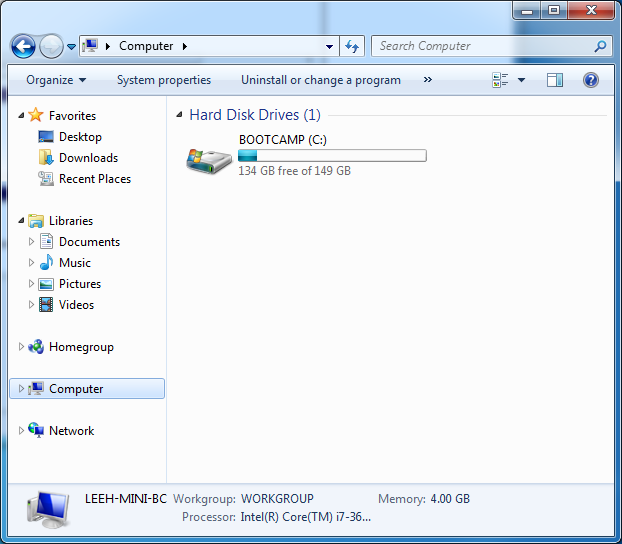
Task: Open the Videos library
Action: [77, 305]
